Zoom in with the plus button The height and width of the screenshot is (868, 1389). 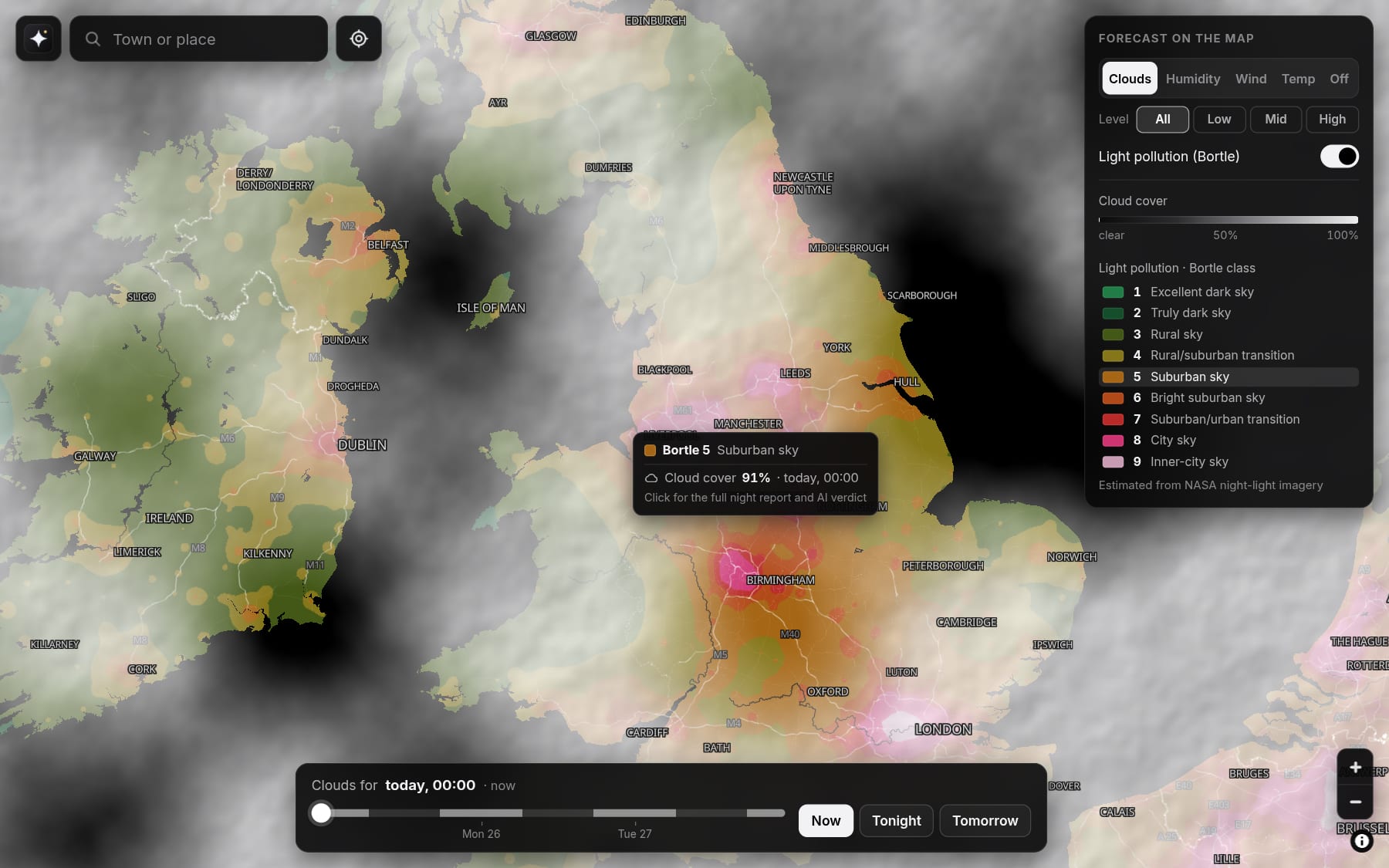pos(1355,767)
